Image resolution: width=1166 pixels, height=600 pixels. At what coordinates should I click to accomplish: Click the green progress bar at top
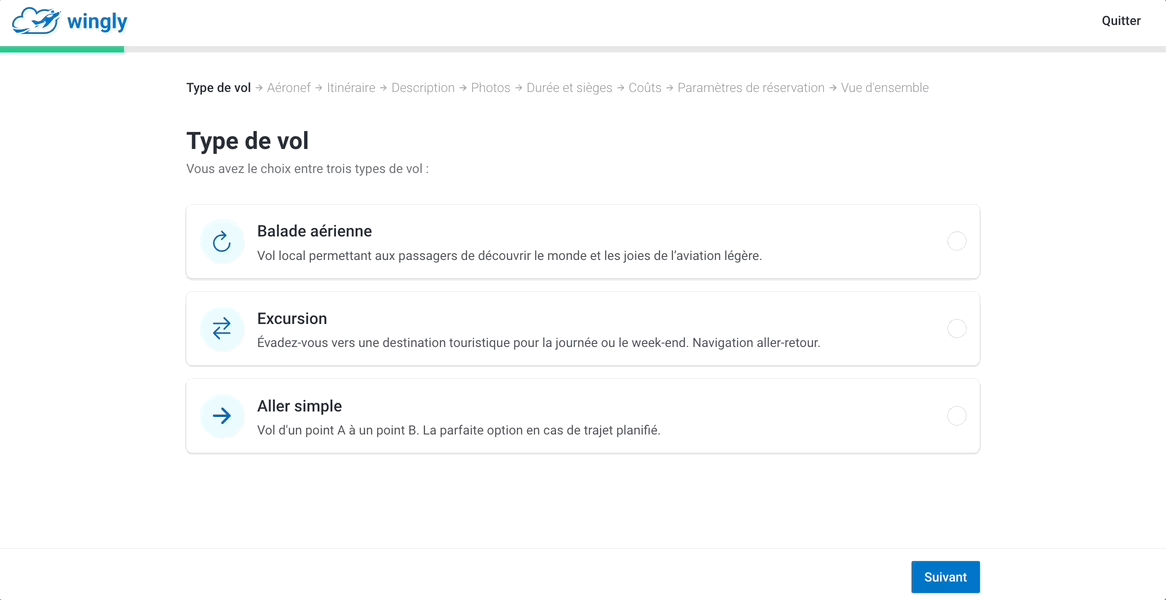[62, 49]
